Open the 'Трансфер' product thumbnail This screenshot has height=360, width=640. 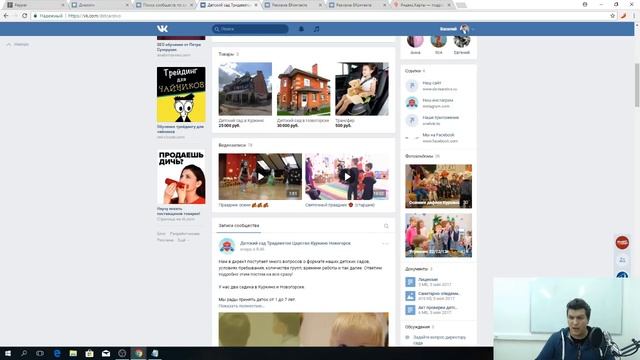tap(362, 89)
